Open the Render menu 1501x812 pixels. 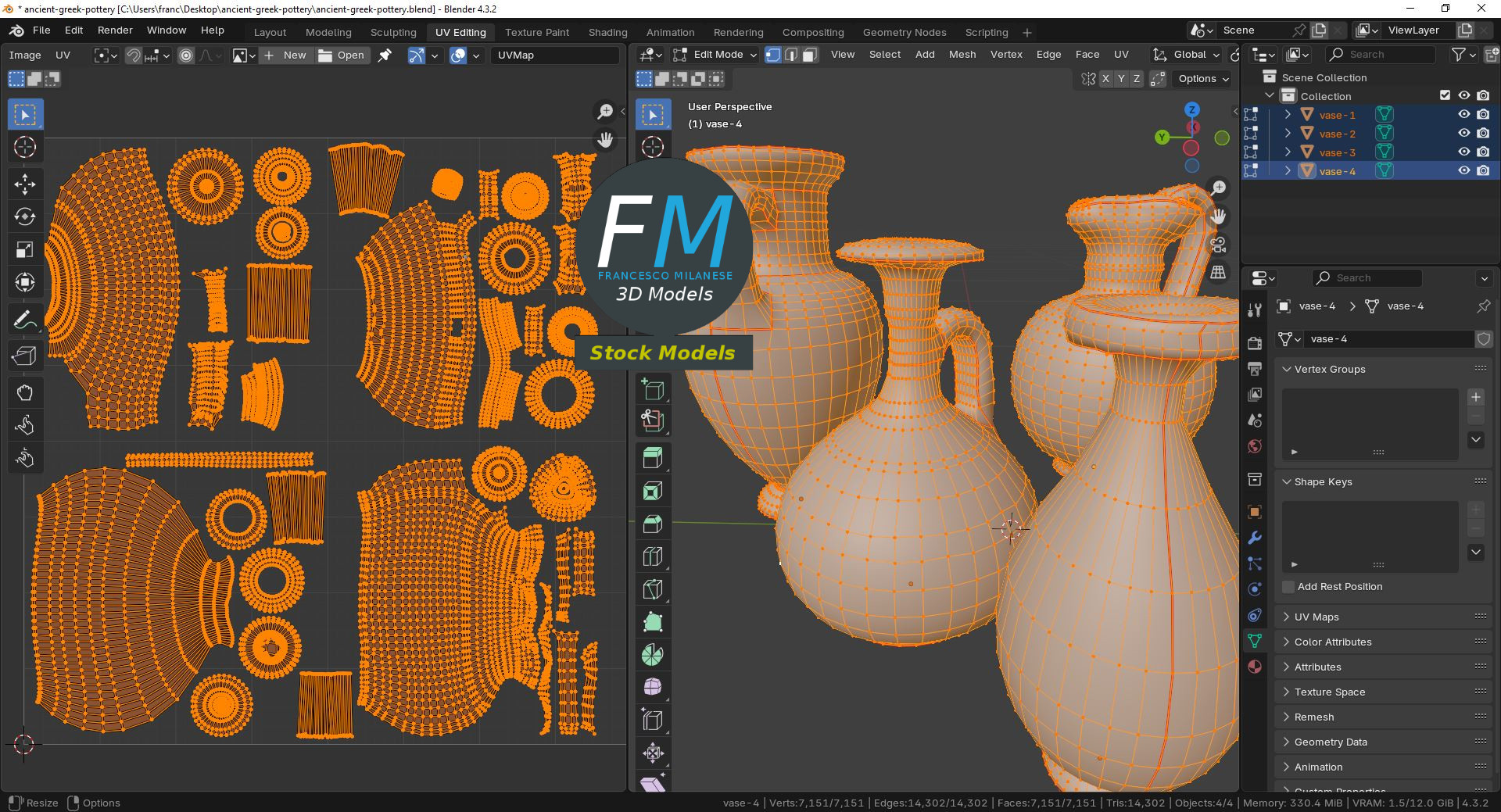click(x=115, y=30)
